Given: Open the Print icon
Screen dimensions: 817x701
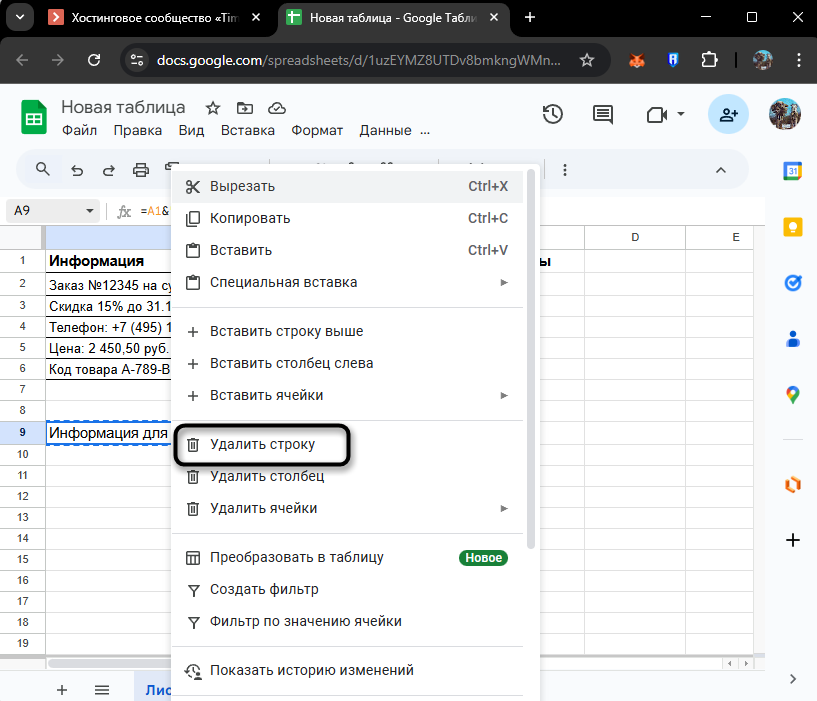Looking at the screenshot, I should coord(141,170).
